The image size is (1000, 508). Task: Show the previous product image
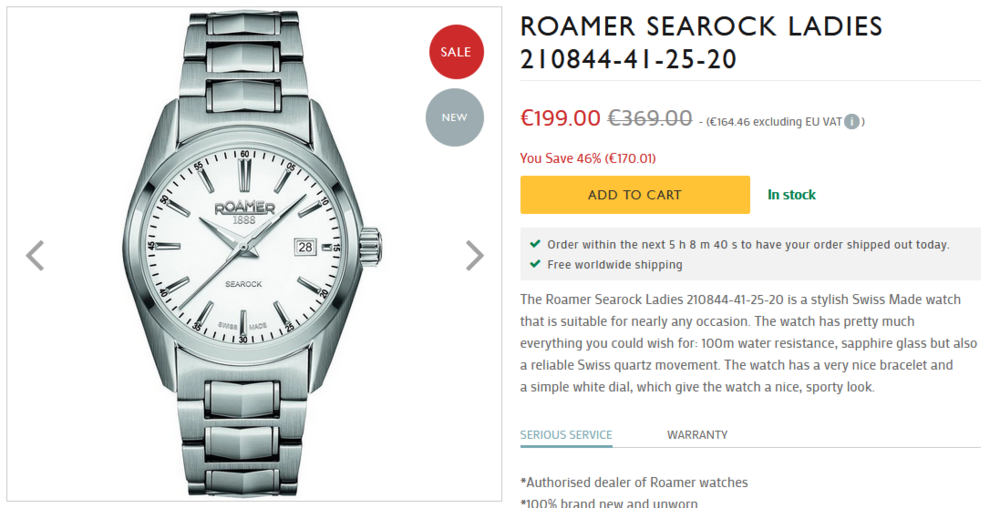coord(35,256)
